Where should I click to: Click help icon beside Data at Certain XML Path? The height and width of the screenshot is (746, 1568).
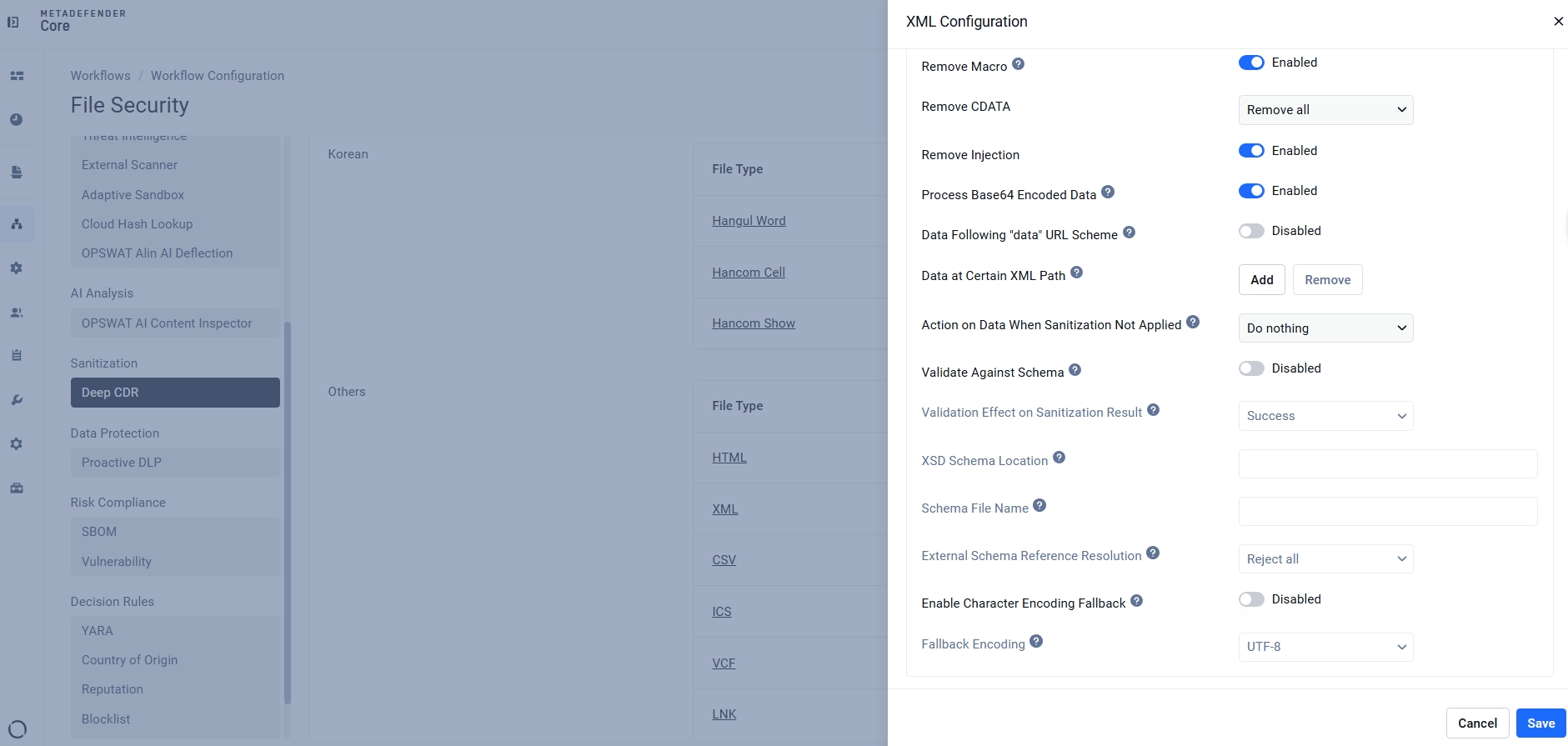point(1077,273)
